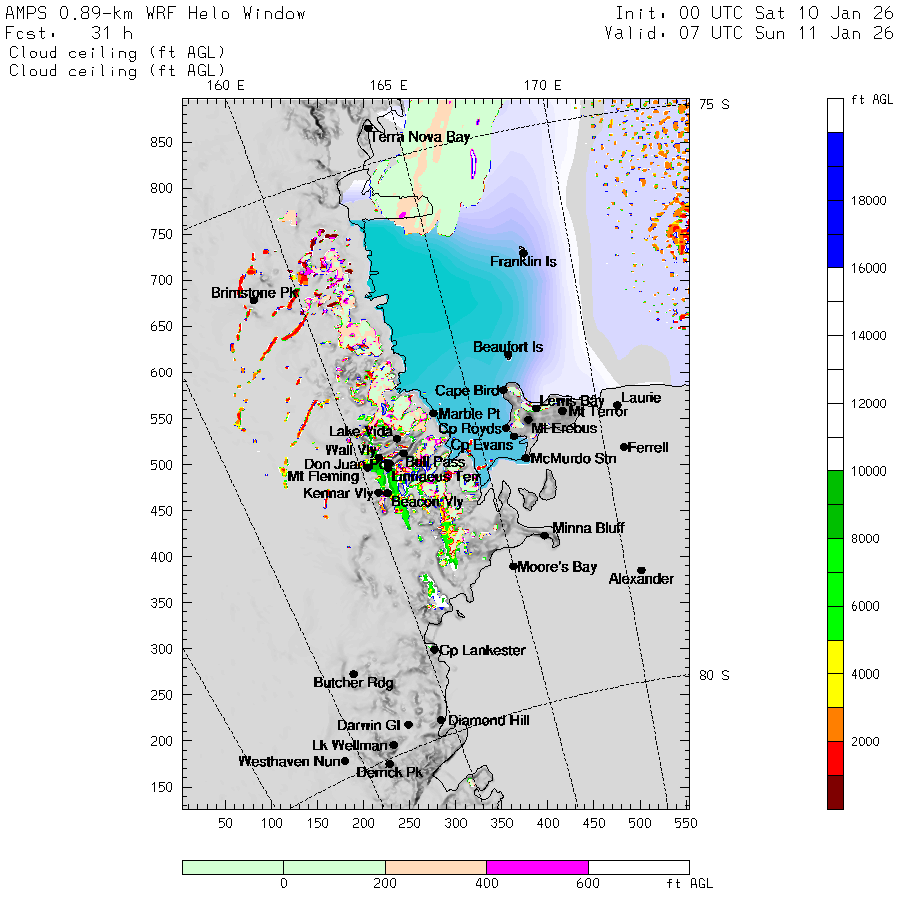Click the Ferrell station dot
This screenshot has height=900, width=900.
click(x=624, y=447)
